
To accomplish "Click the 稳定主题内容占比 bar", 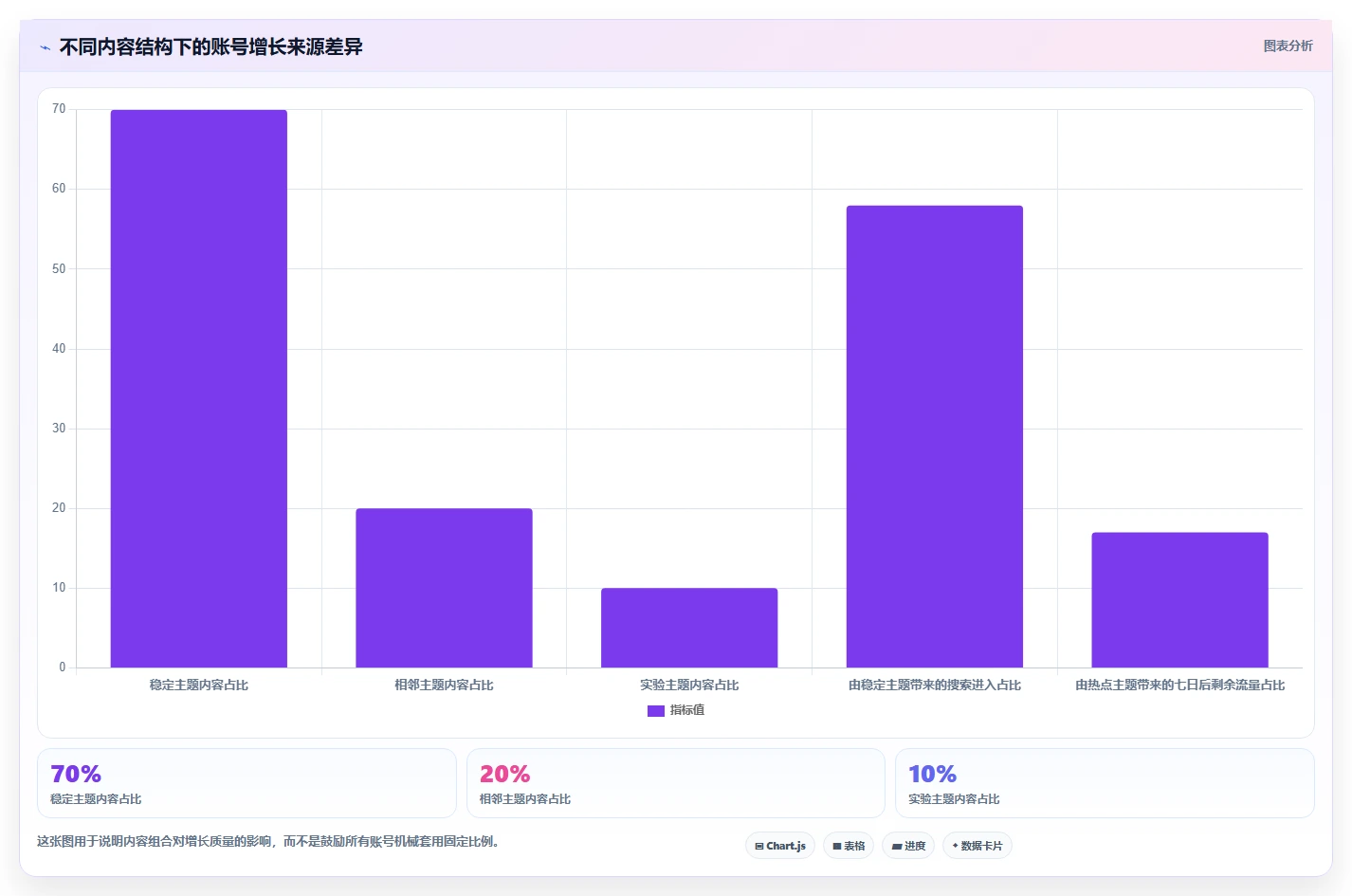I will (199, 389).
